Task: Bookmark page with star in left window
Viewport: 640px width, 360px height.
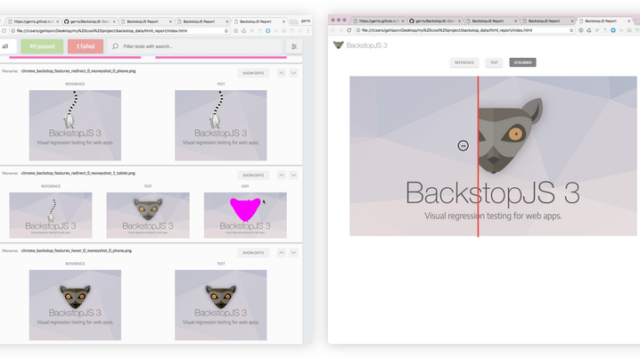Action: [x=226, y=31]
